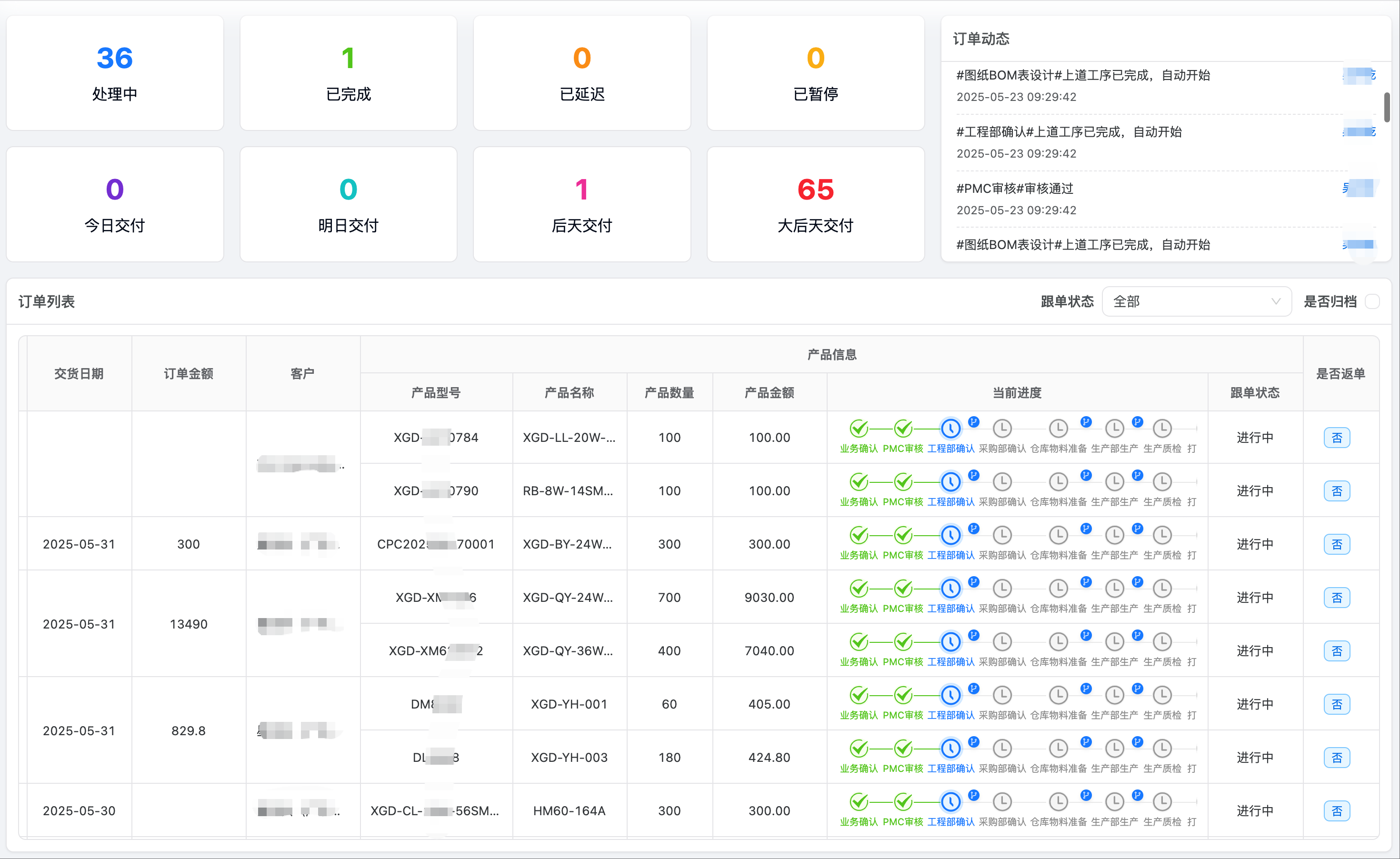The height and width of the screenshot is (859, 1400).
Task: Click 仓库物料准备 clock icon in RB-8W-14SM row
Action: (x=1058, y=482)
